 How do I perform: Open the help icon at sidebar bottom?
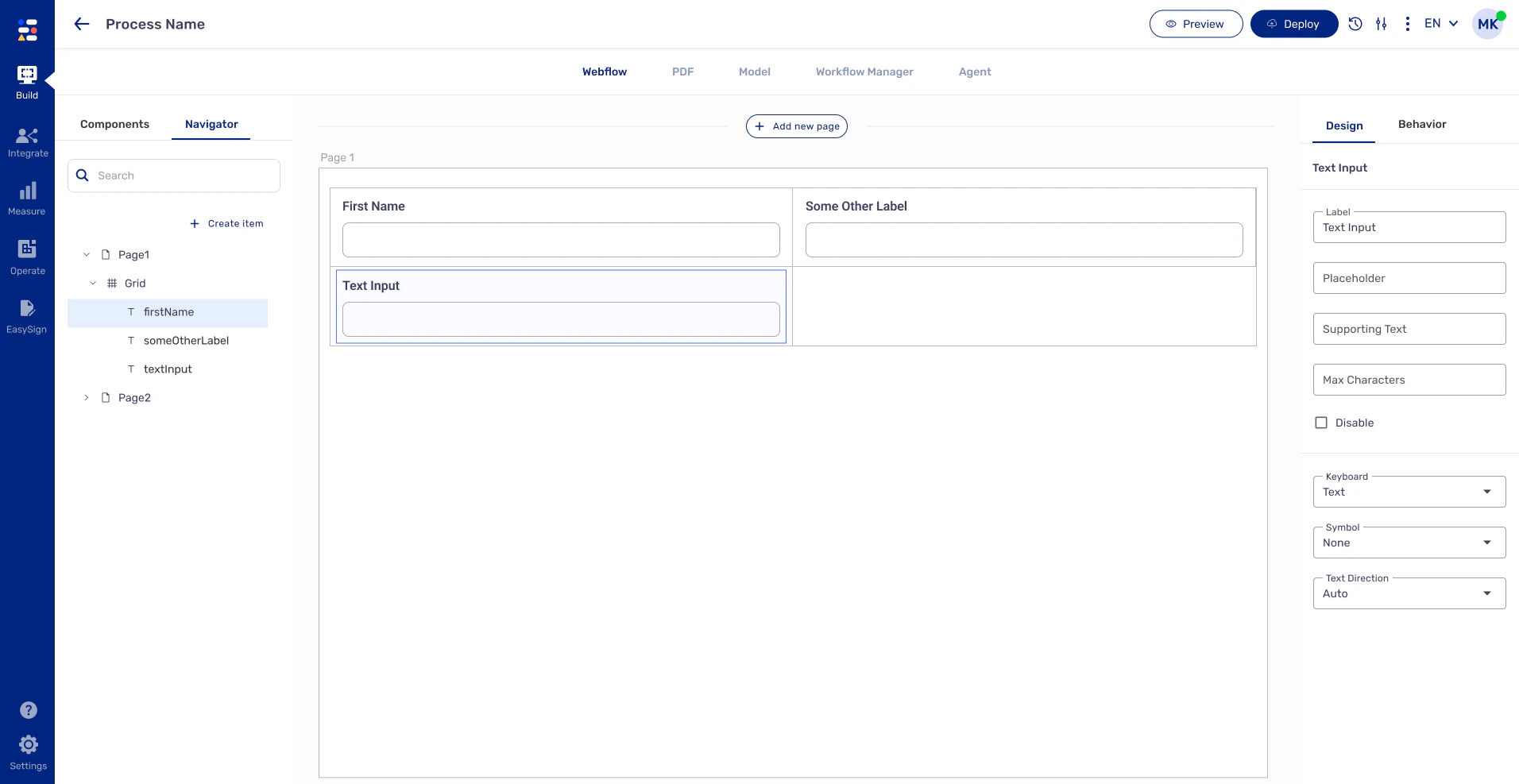28,709
